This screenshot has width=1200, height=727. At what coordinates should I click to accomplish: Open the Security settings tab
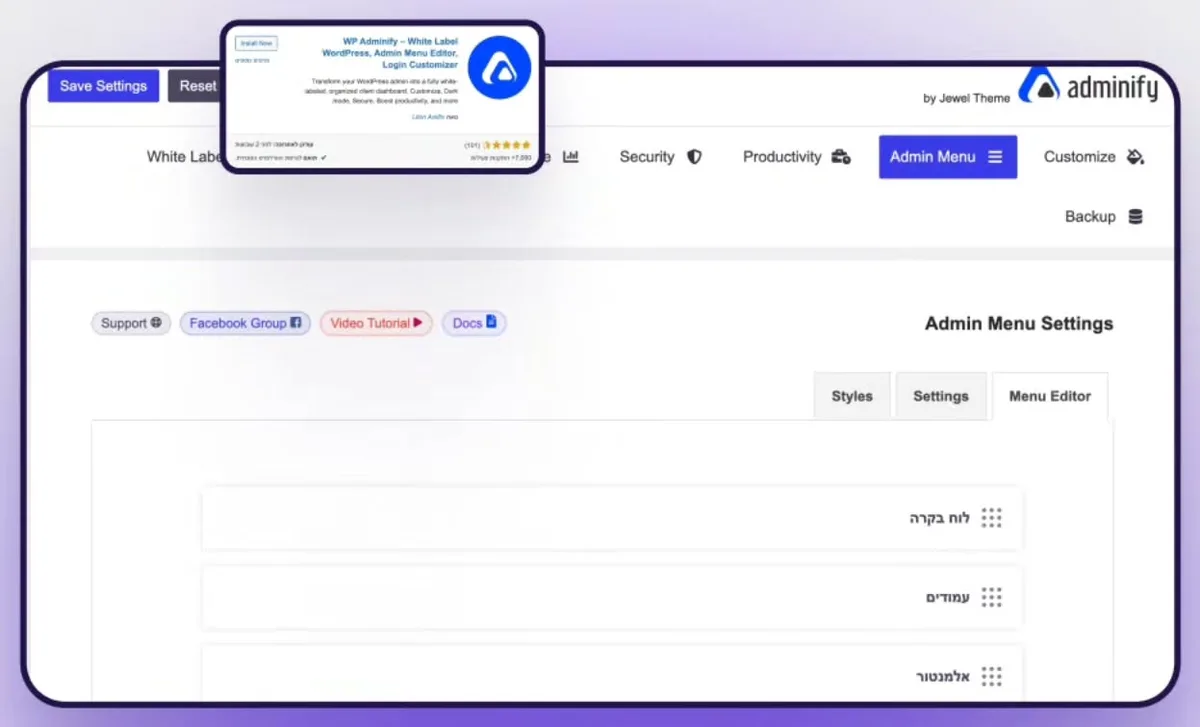[660, 157]
